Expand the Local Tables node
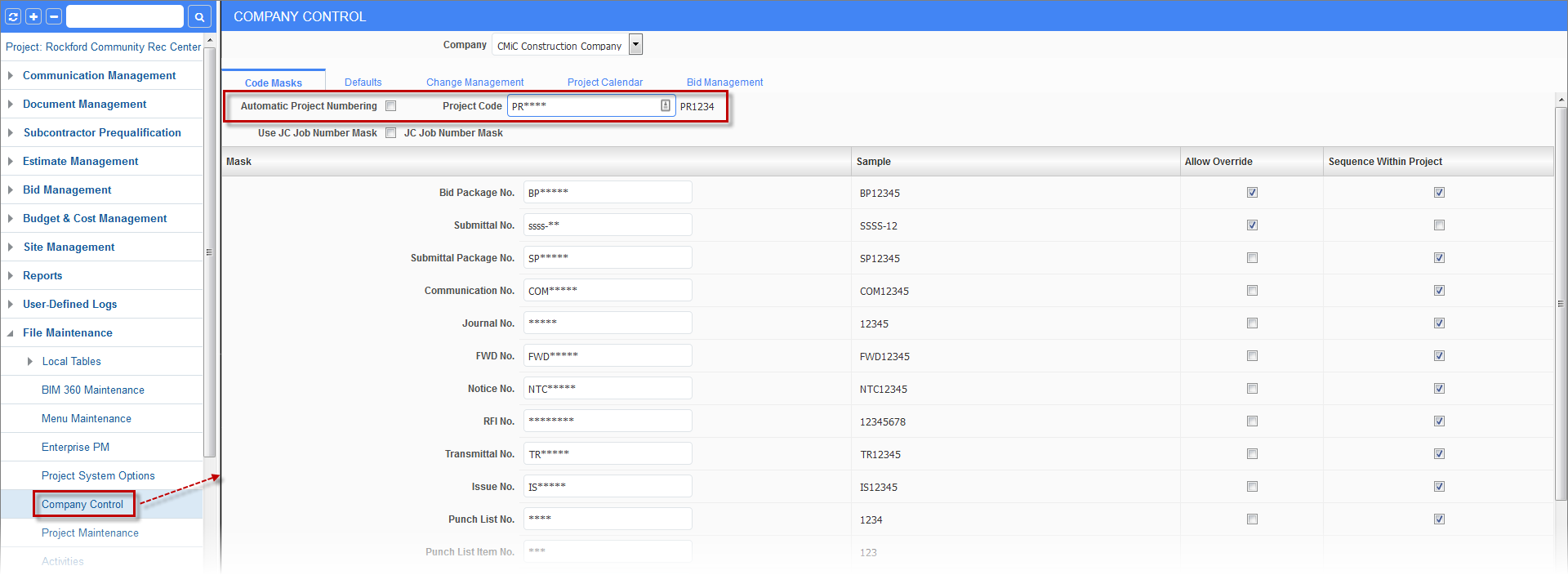Viewport: 1568px width, 575px height. pos(30,361)
